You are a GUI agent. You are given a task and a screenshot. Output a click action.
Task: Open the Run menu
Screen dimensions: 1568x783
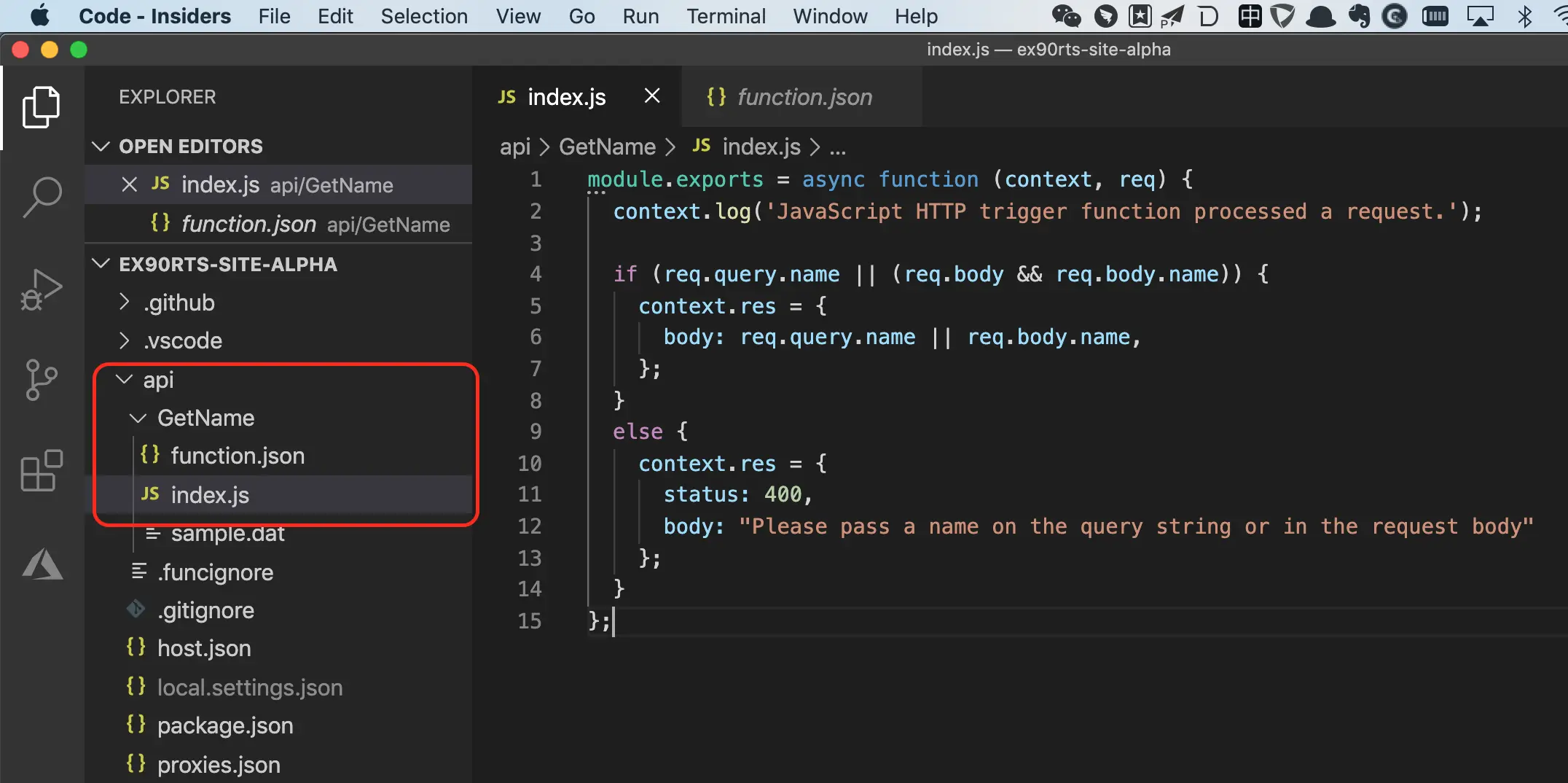point(640,16)
